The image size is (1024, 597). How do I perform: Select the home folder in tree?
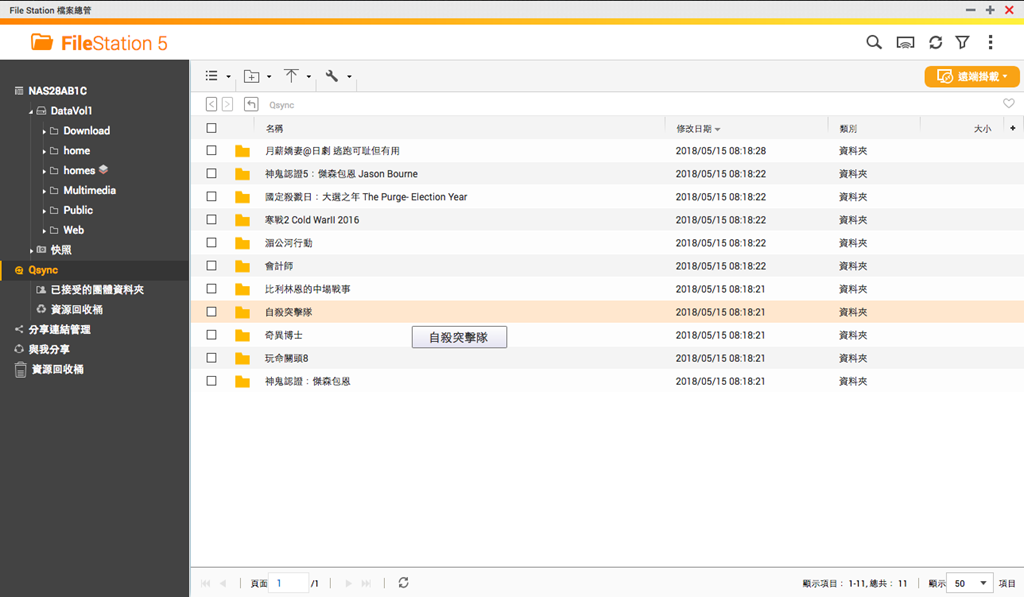click(76, 150)
